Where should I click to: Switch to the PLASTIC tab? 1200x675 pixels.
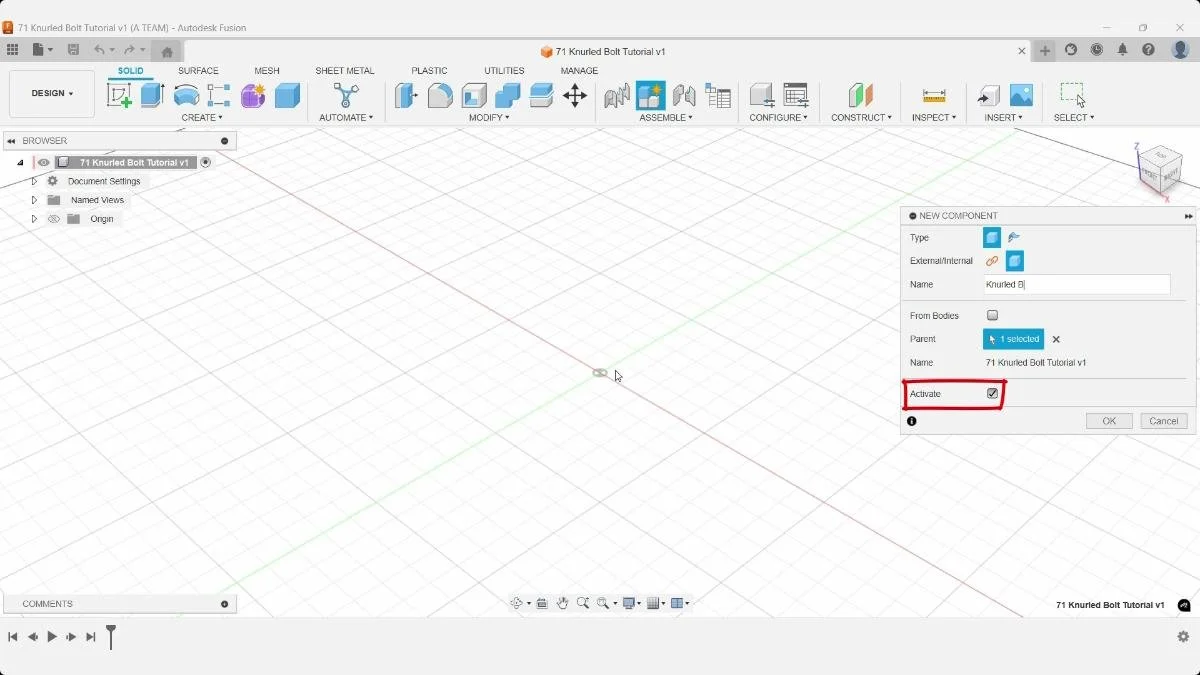(430, 71)
